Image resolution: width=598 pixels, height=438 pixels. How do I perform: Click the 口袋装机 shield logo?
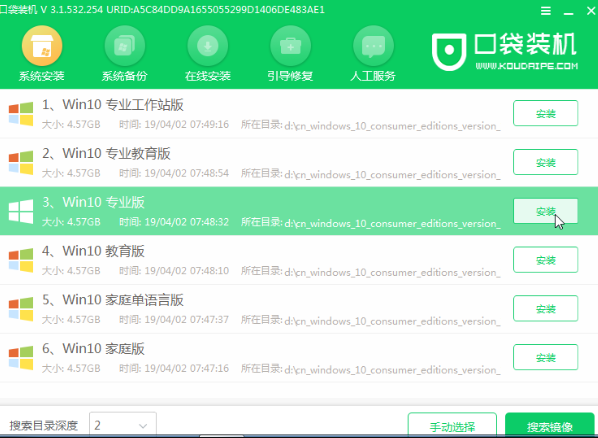[x=449, y=52]
